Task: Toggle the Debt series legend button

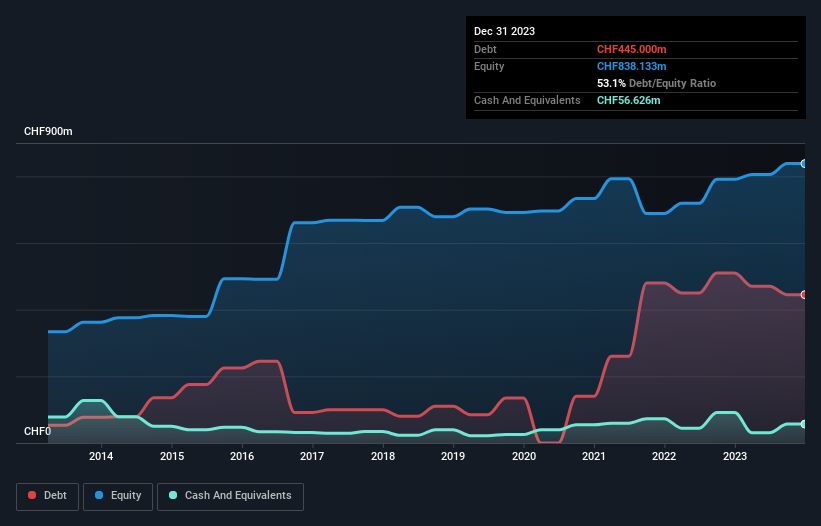Action: pos(48,496)
